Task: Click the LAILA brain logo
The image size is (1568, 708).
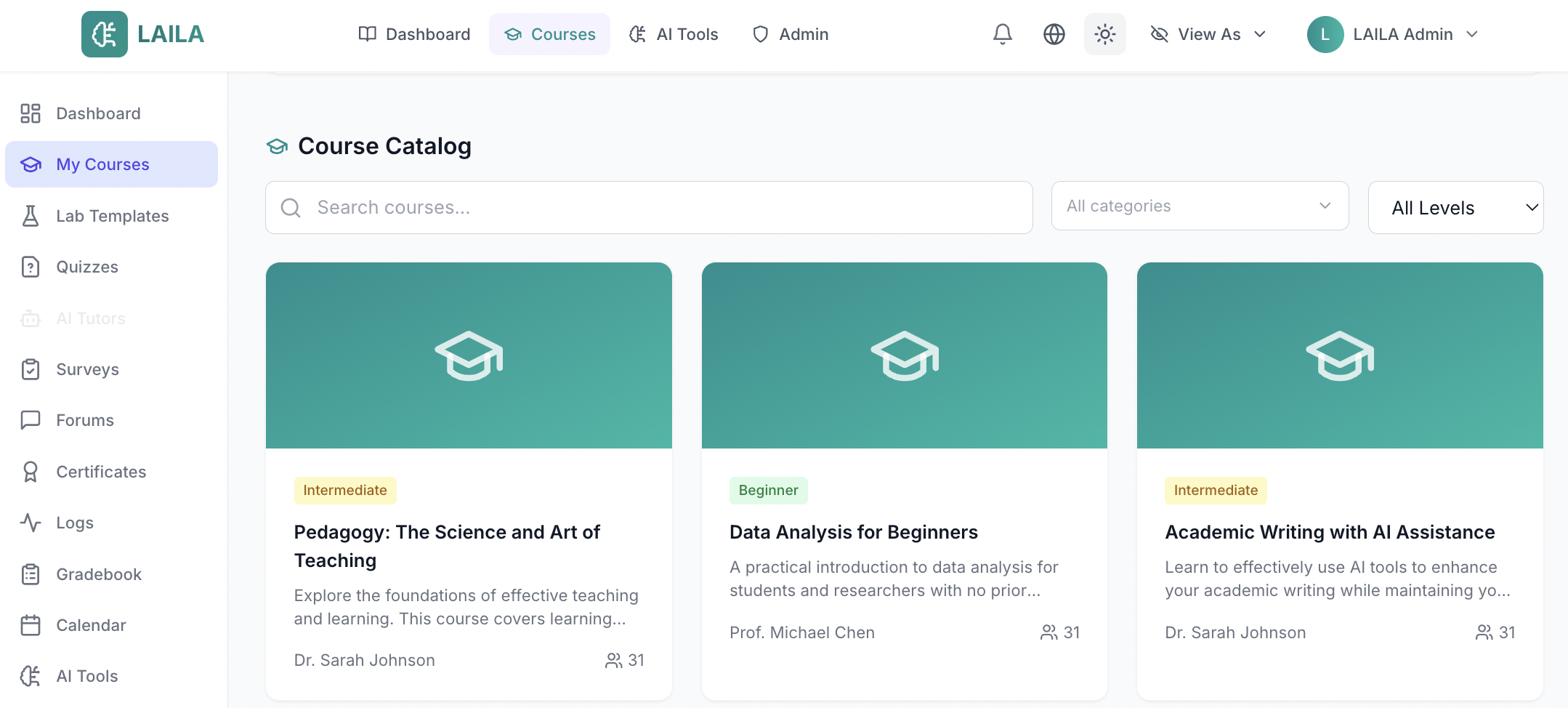Action: [104, 33]
